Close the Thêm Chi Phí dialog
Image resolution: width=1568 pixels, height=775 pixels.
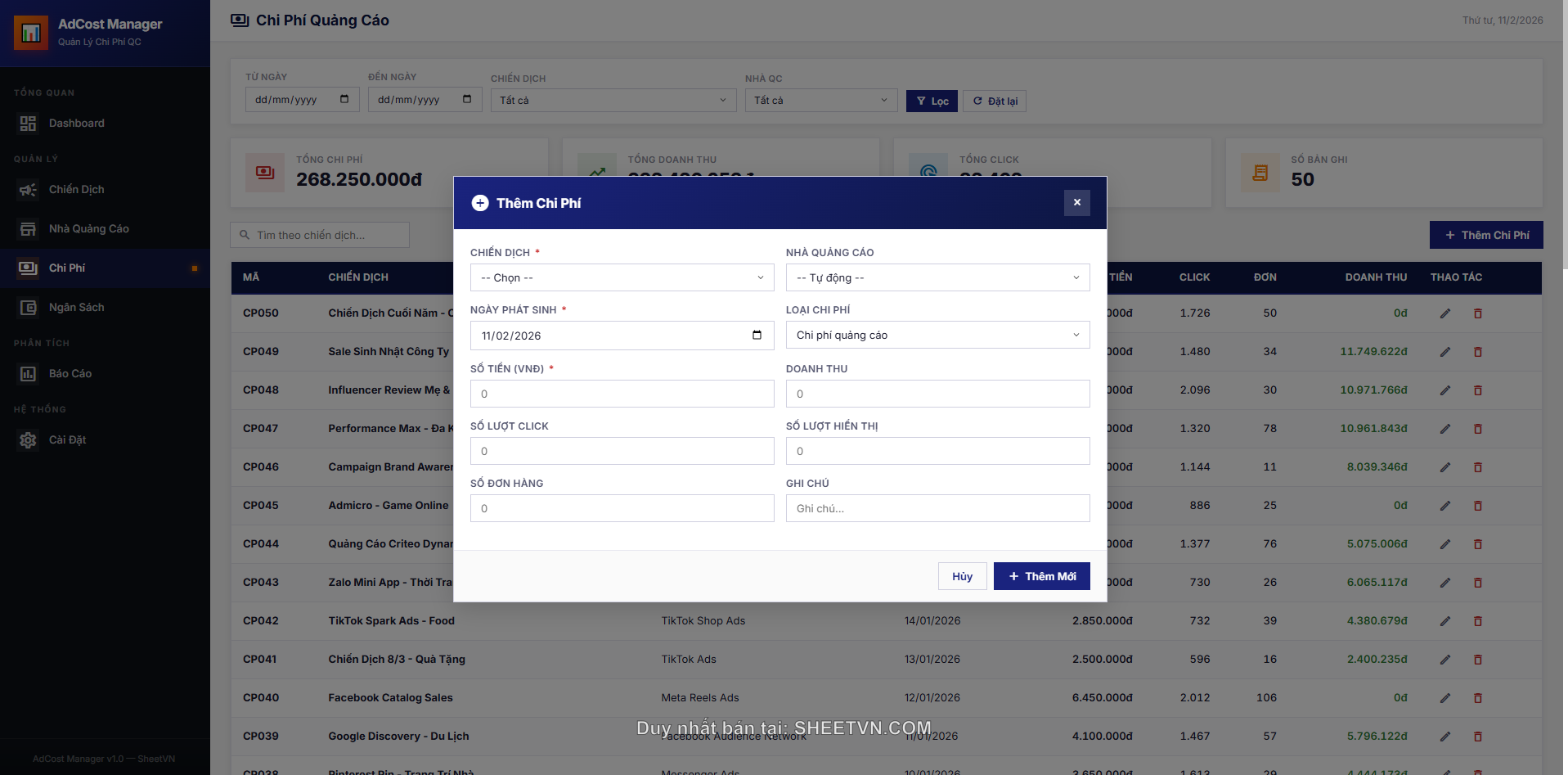1076,202
